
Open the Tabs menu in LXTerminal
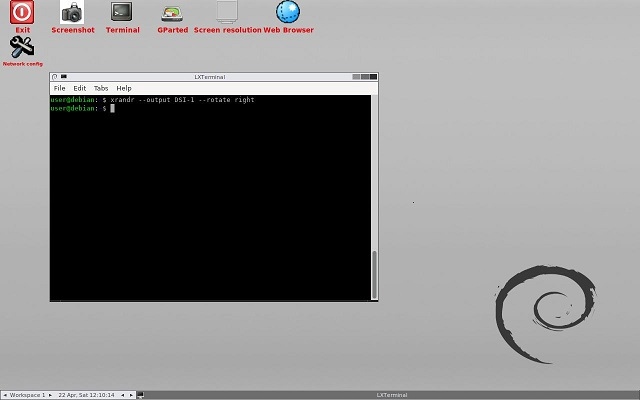coord(101,88)
